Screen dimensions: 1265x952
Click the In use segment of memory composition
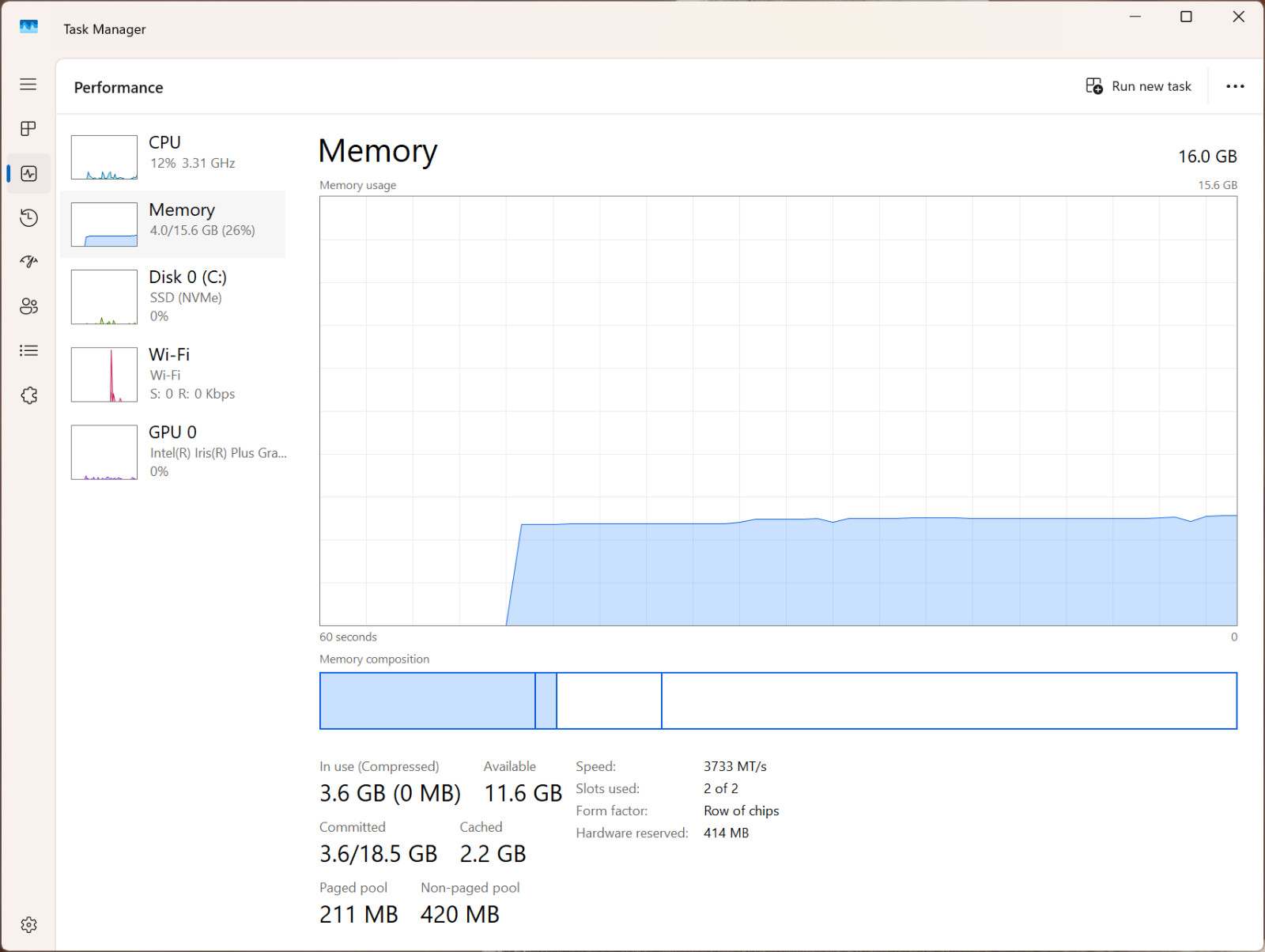428,701
